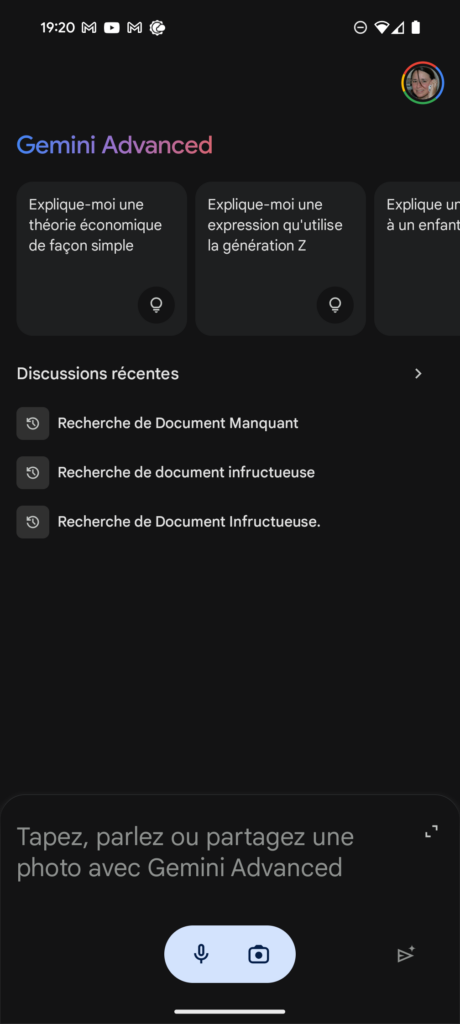Tap the YouTube notification icon in the status bar
Viewport: 460px width, 1024px height.
[112, 27]
